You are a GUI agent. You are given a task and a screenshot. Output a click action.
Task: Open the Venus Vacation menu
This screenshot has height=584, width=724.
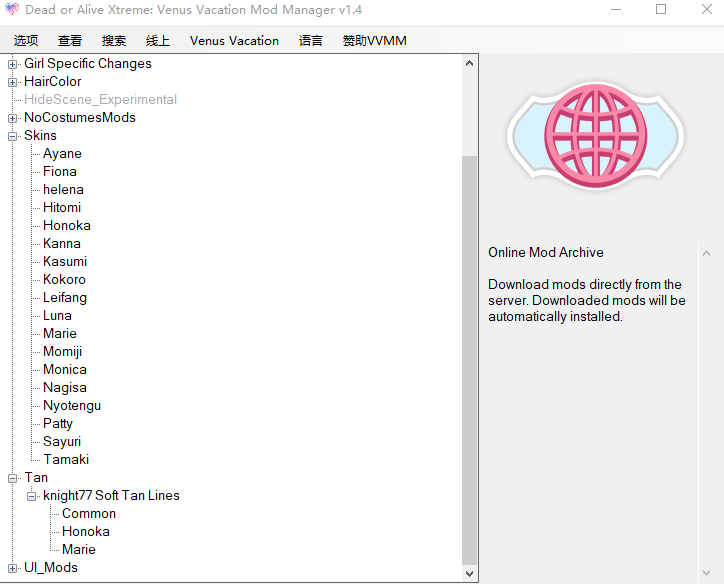click(x=234, y=41)
